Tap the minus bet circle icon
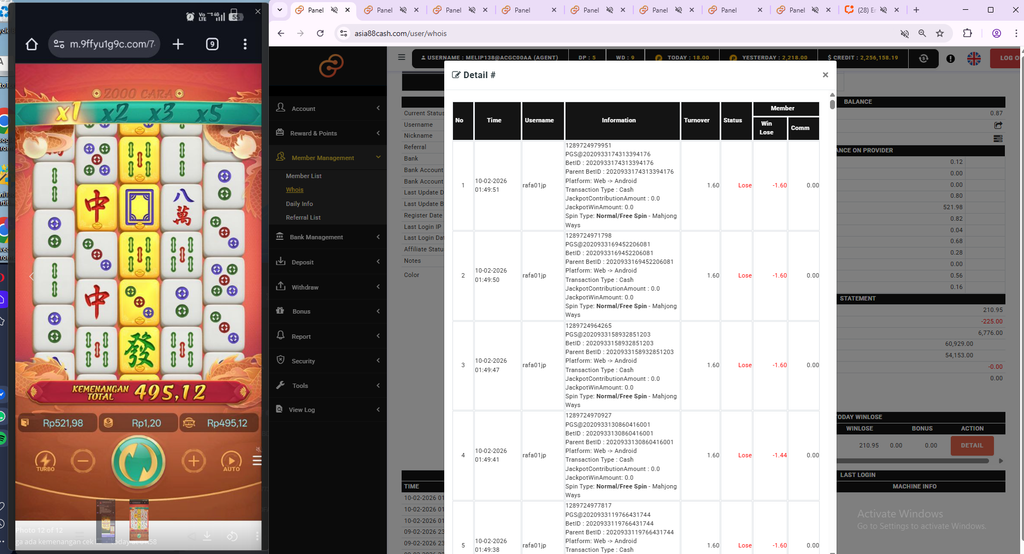Viewport: 1024px width, 554px height. (x=83, y=461)
